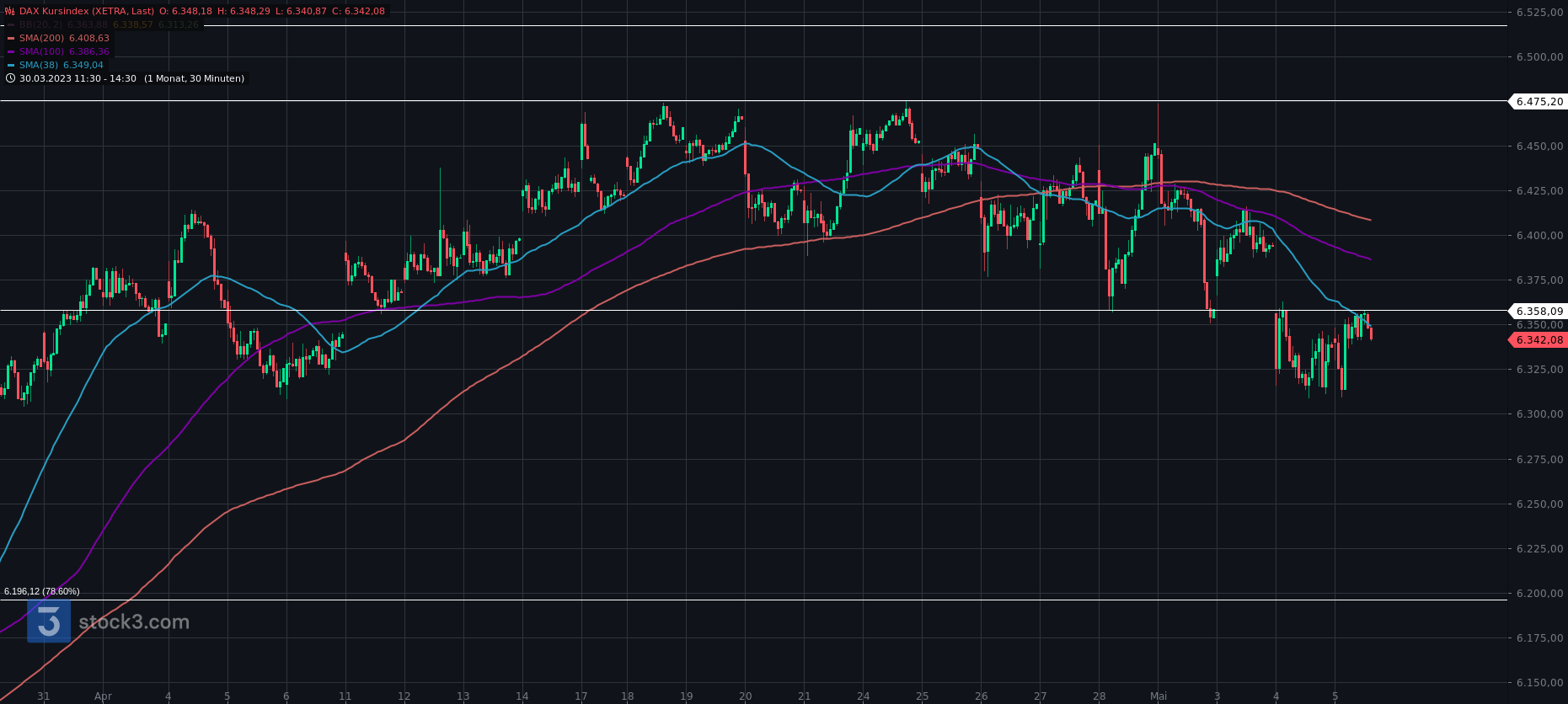Click date 27 on the time axis

point(1041,696)
